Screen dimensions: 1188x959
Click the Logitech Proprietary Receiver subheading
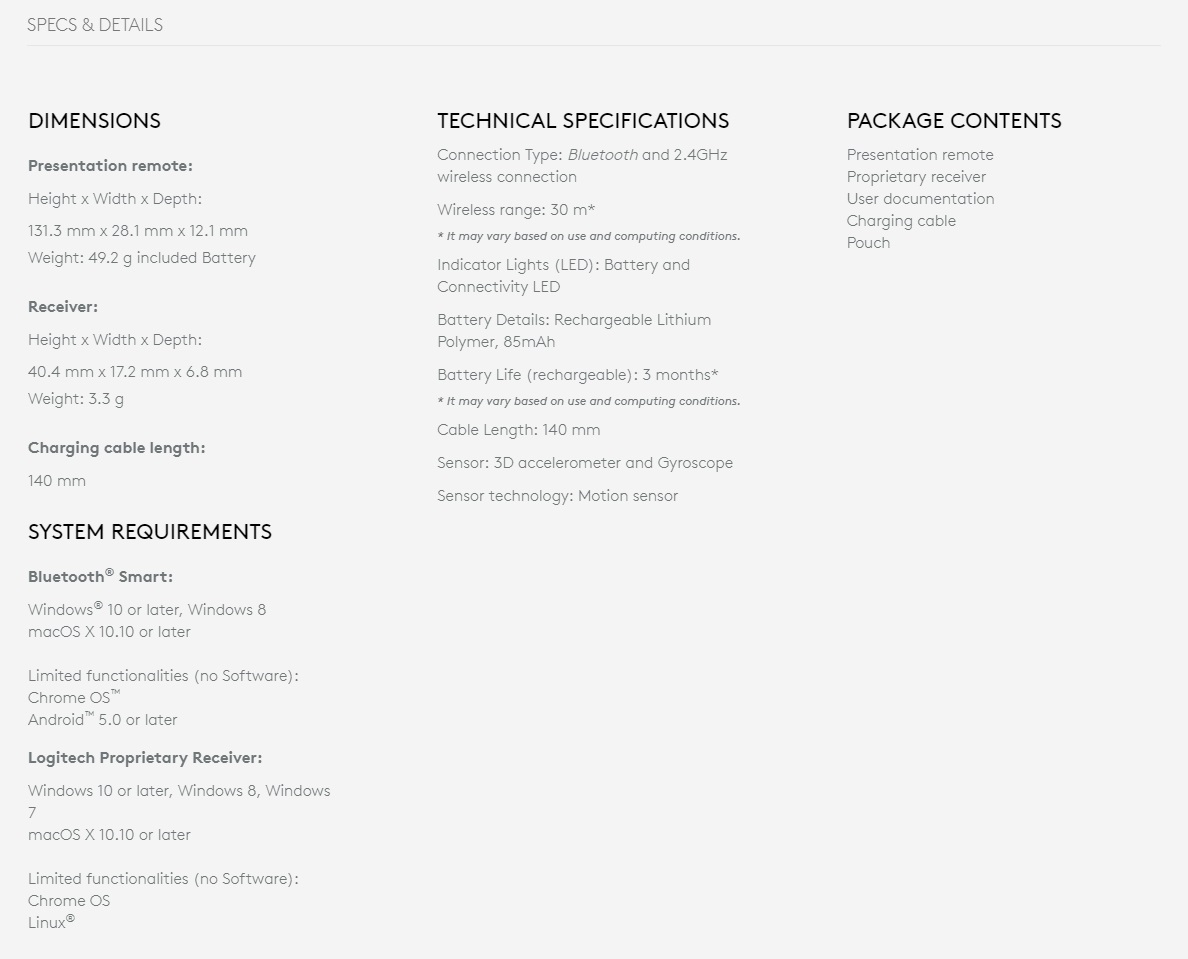[145, 758]
